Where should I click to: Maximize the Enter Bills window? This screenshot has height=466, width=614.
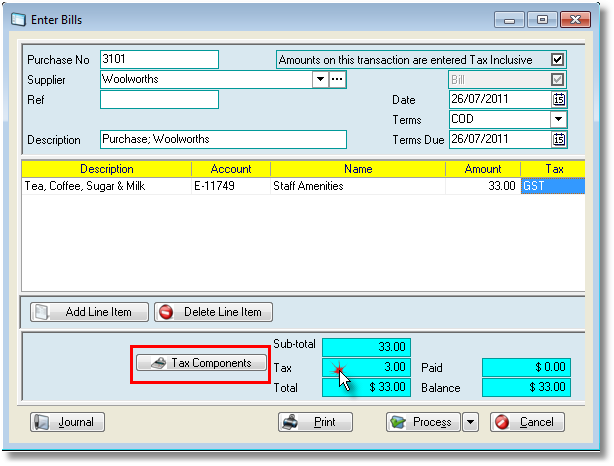tap(542, 20)
